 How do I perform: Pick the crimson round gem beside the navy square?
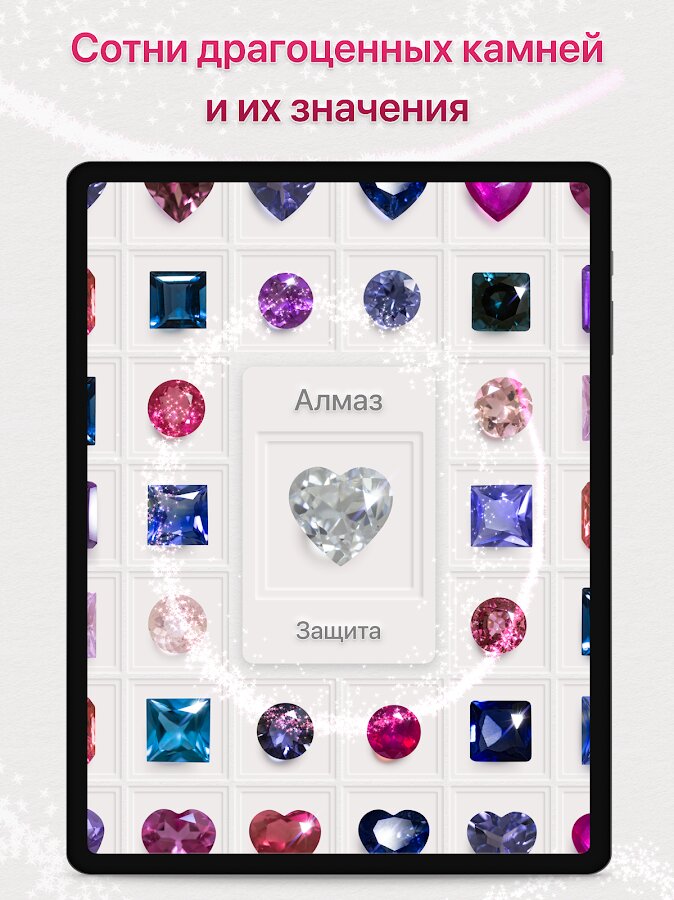393,732
